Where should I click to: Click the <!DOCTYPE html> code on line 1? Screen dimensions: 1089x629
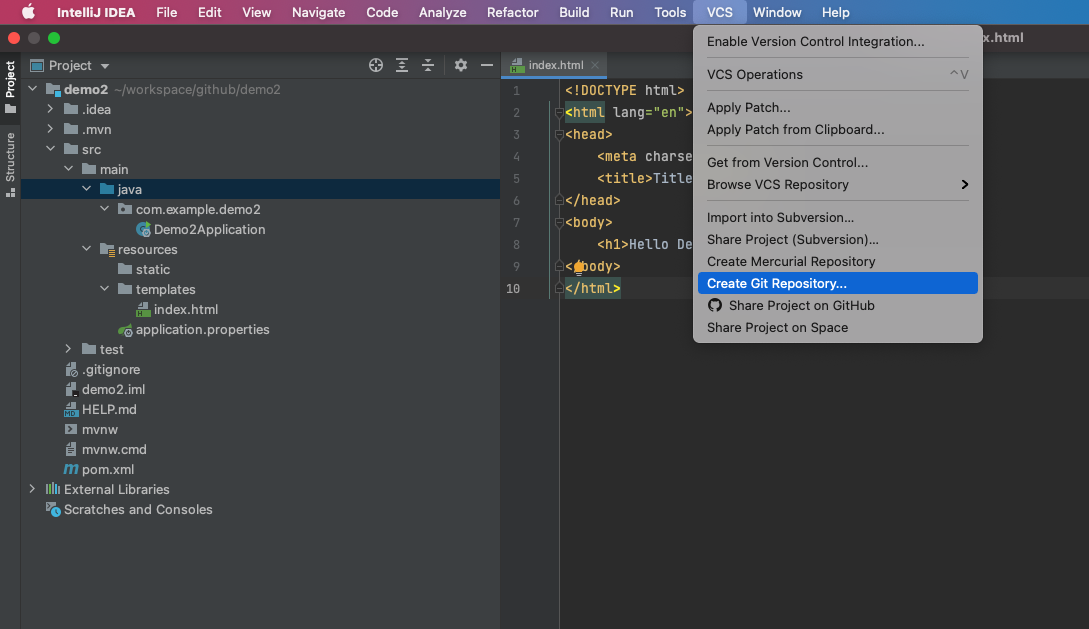click(624, 90)
